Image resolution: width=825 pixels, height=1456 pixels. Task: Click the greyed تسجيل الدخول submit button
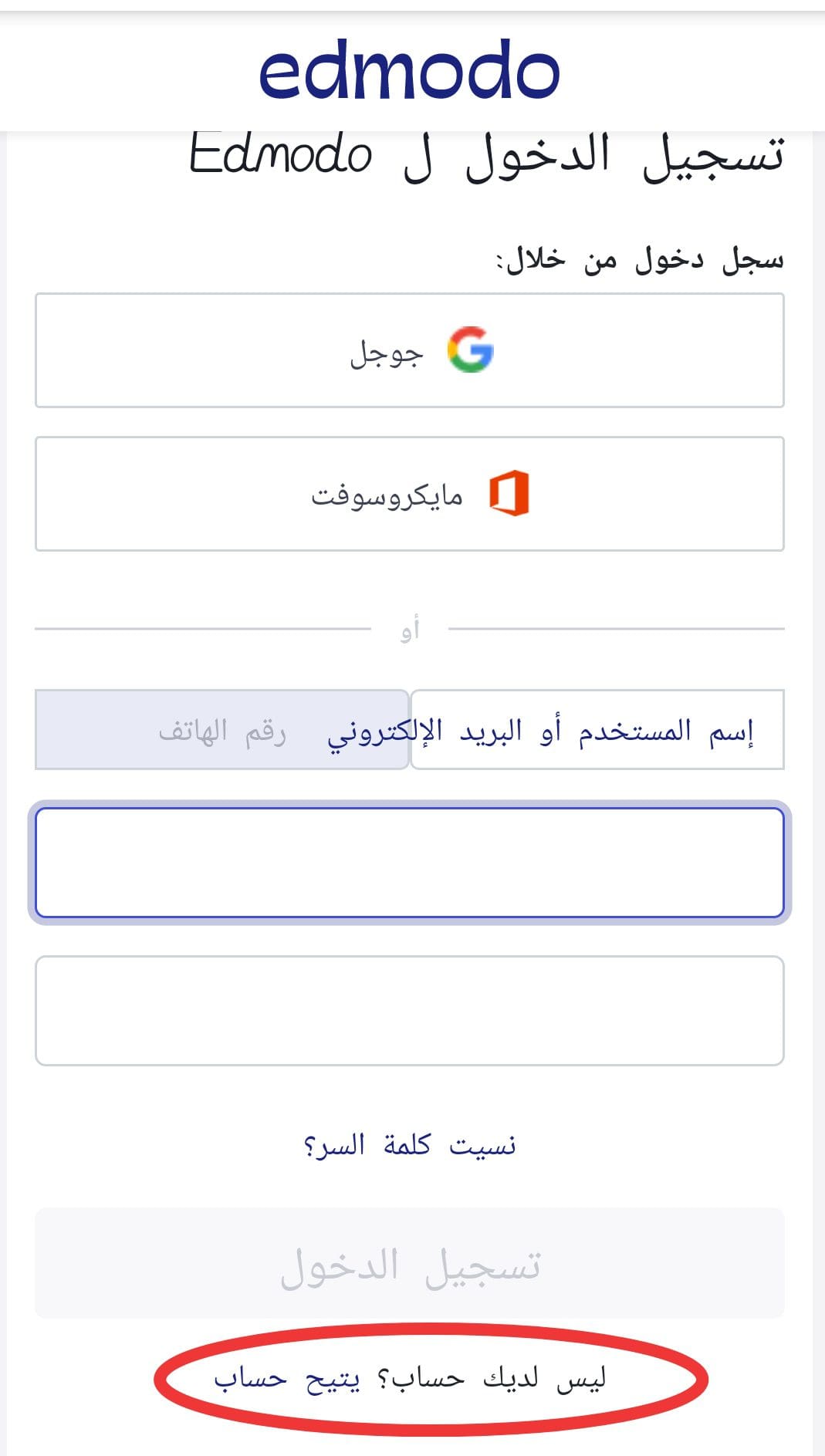point(410,1263)
